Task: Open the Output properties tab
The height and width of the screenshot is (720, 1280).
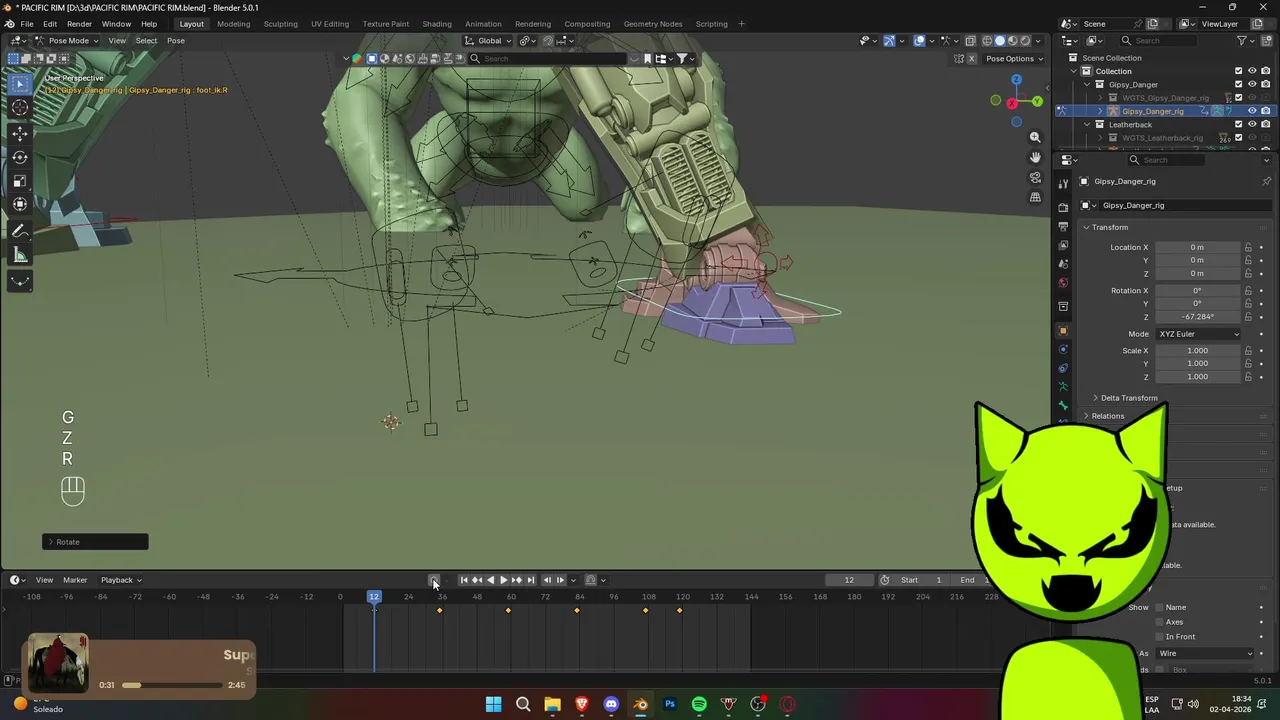Action: click(x=1063, y=227)
